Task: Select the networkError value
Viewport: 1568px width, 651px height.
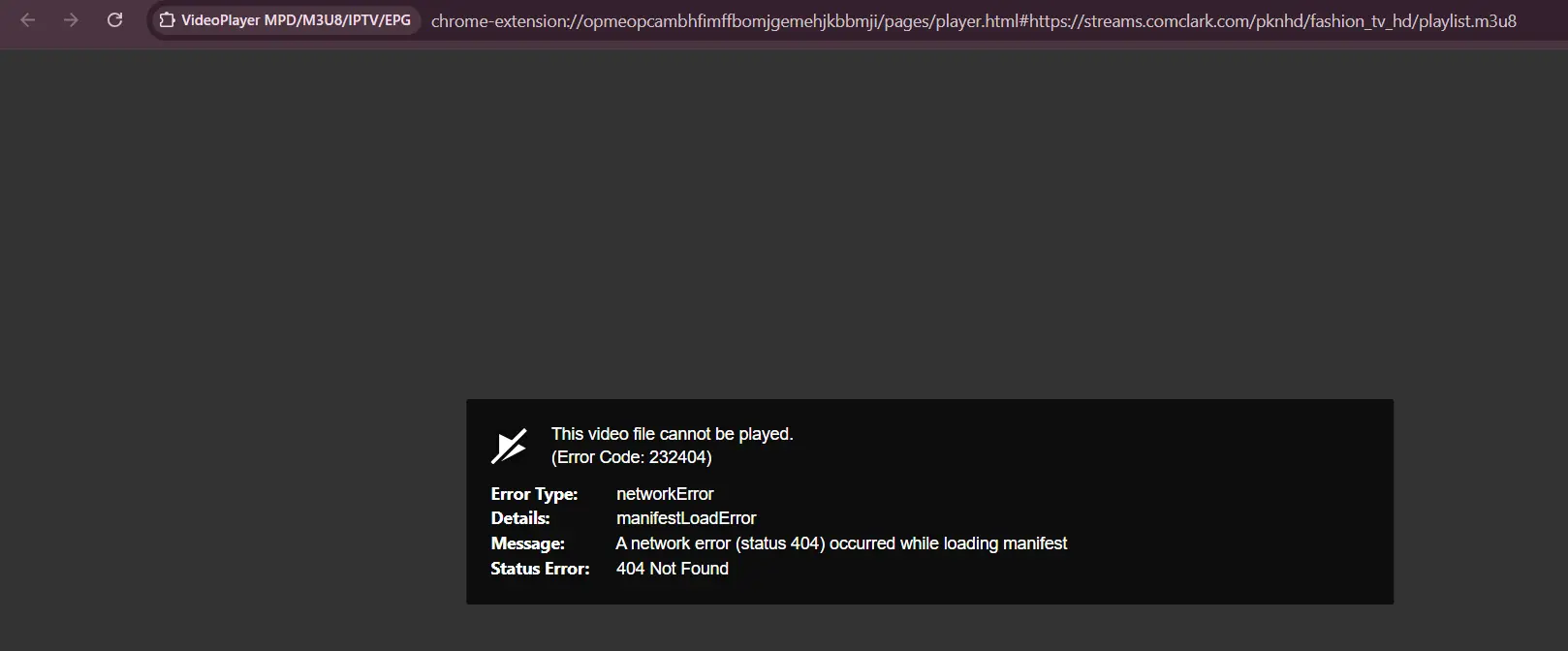Action: tap(665, 494)
